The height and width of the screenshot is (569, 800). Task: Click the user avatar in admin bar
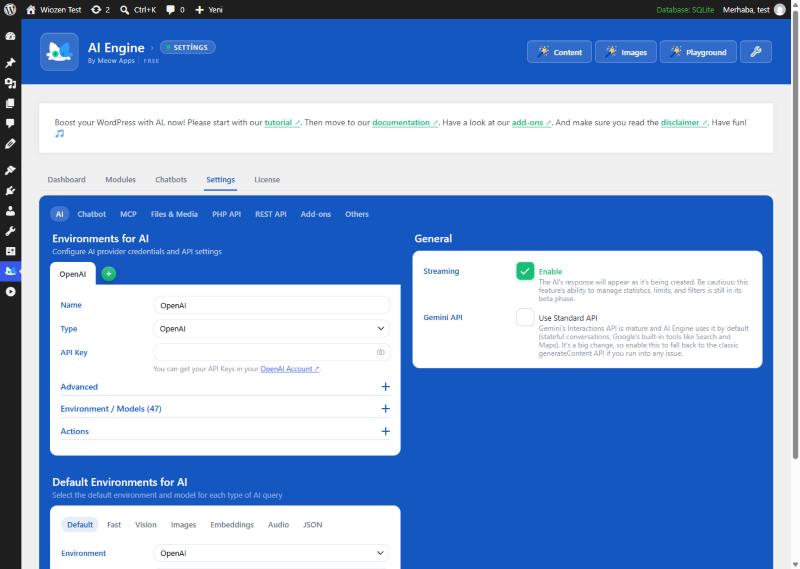[780, 10]
